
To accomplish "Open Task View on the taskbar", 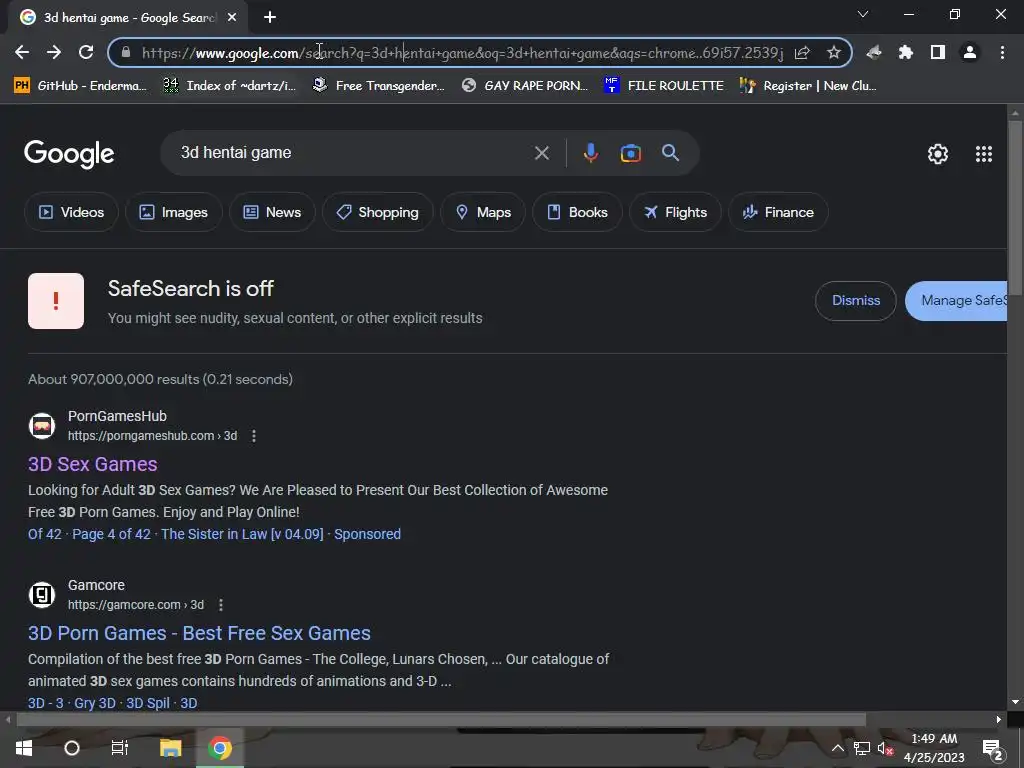I will pos(120,748).
